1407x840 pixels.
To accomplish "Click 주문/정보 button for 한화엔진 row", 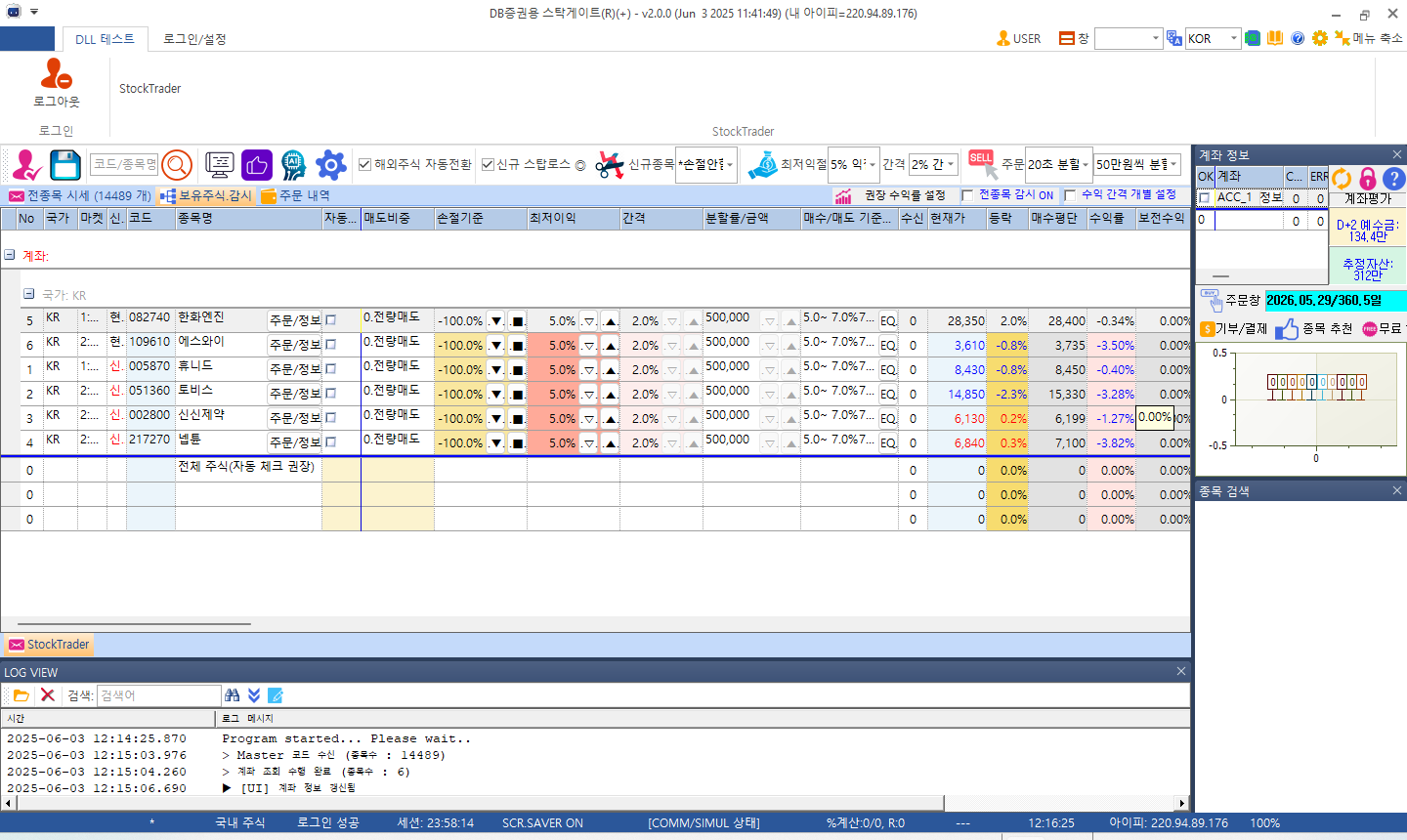I will point(294,320).
